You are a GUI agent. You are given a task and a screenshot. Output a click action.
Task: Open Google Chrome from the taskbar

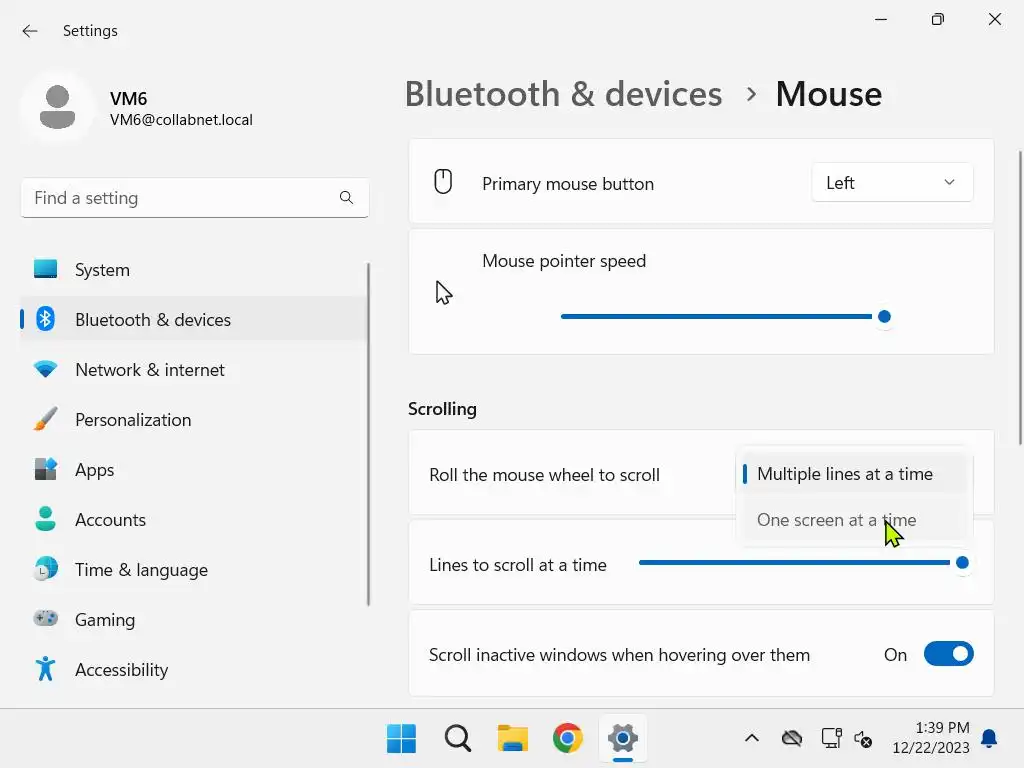(x=567, y=739)
